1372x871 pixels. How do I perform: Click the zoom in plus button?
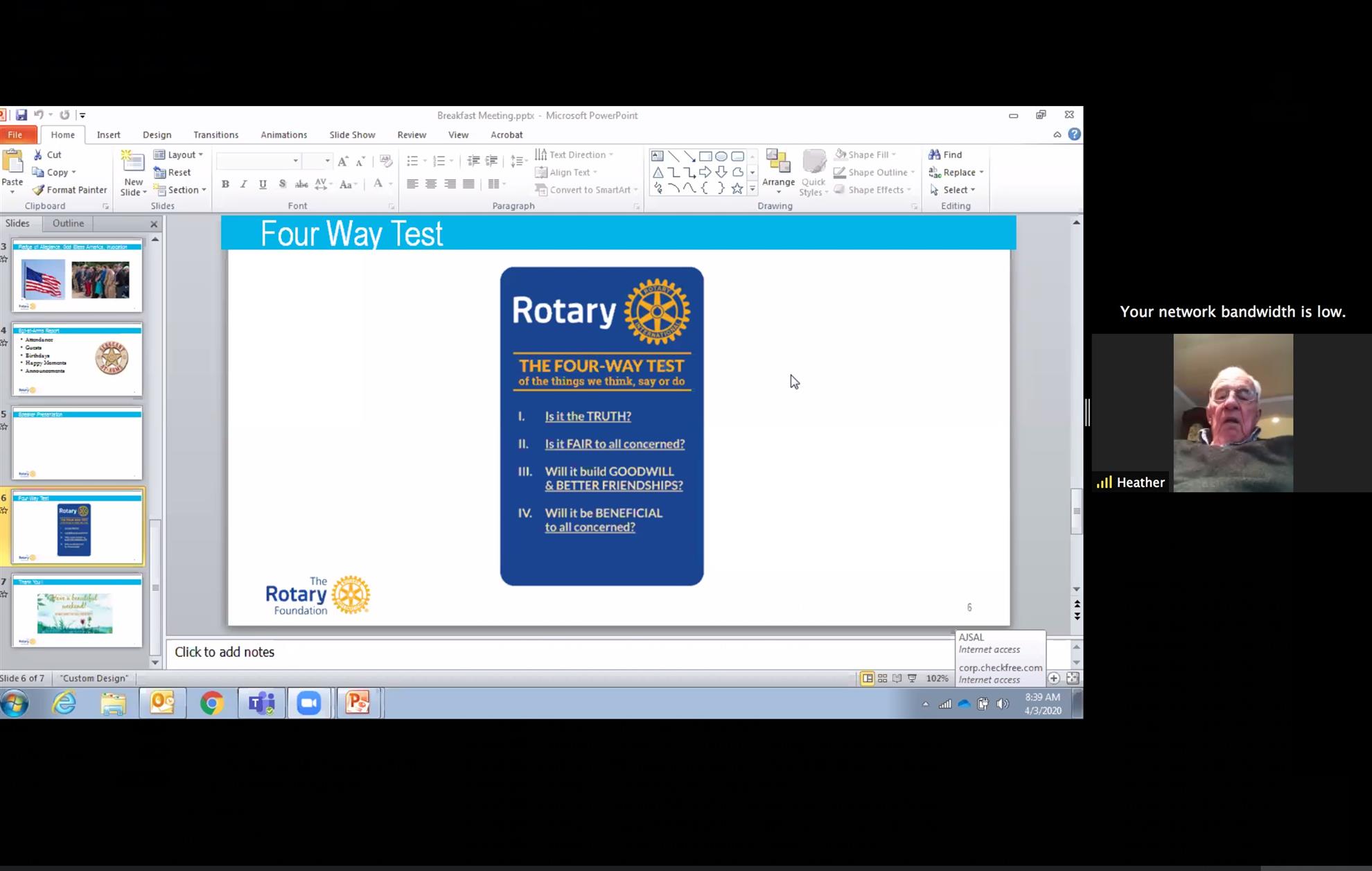[1053, 678]
